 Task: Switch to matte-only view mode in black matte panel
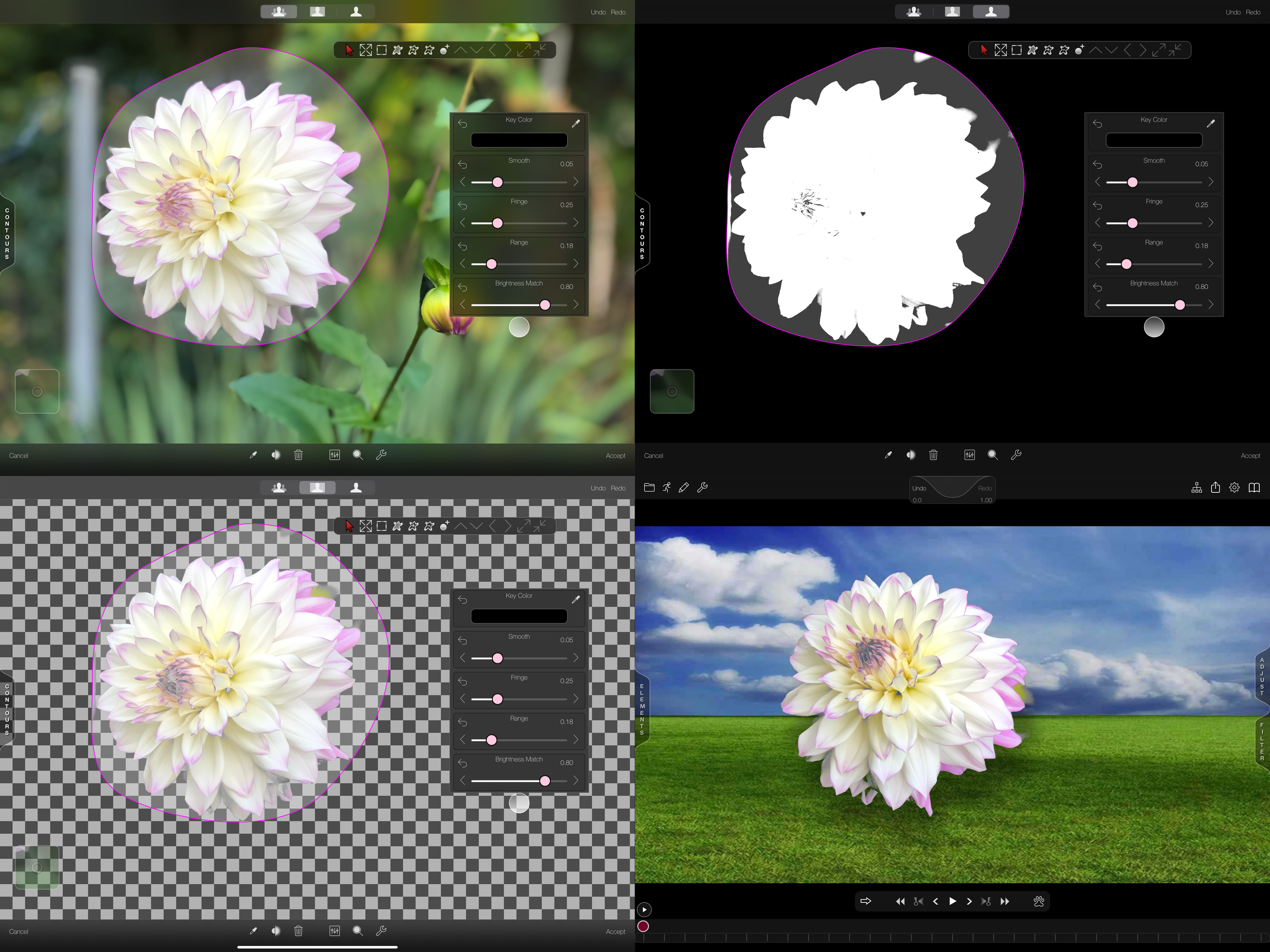click(991, 12)
